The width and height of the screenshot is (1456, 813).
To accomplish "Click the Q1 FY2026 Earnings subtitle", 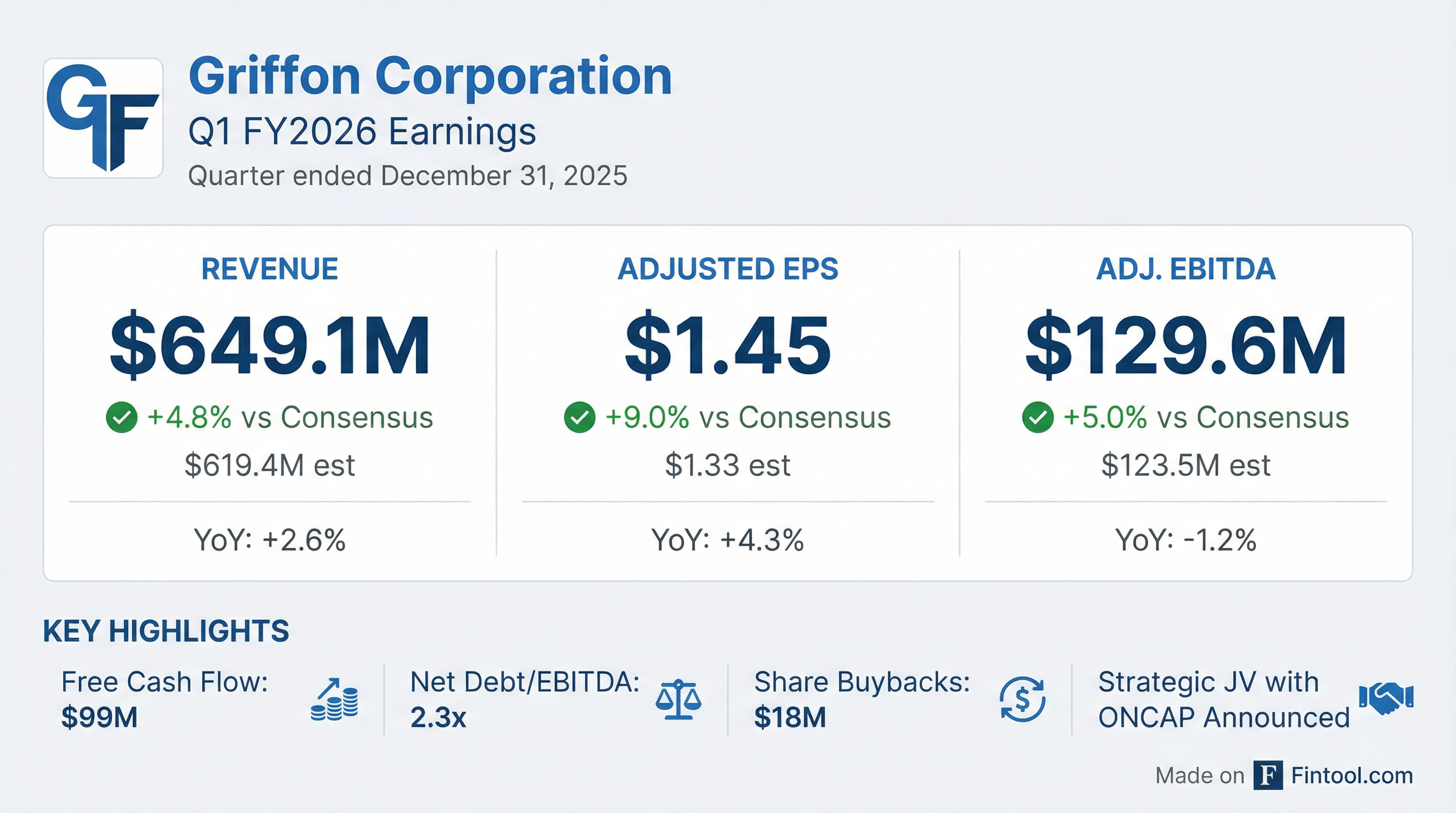I will pyautogui.click(x=362, y=132).
